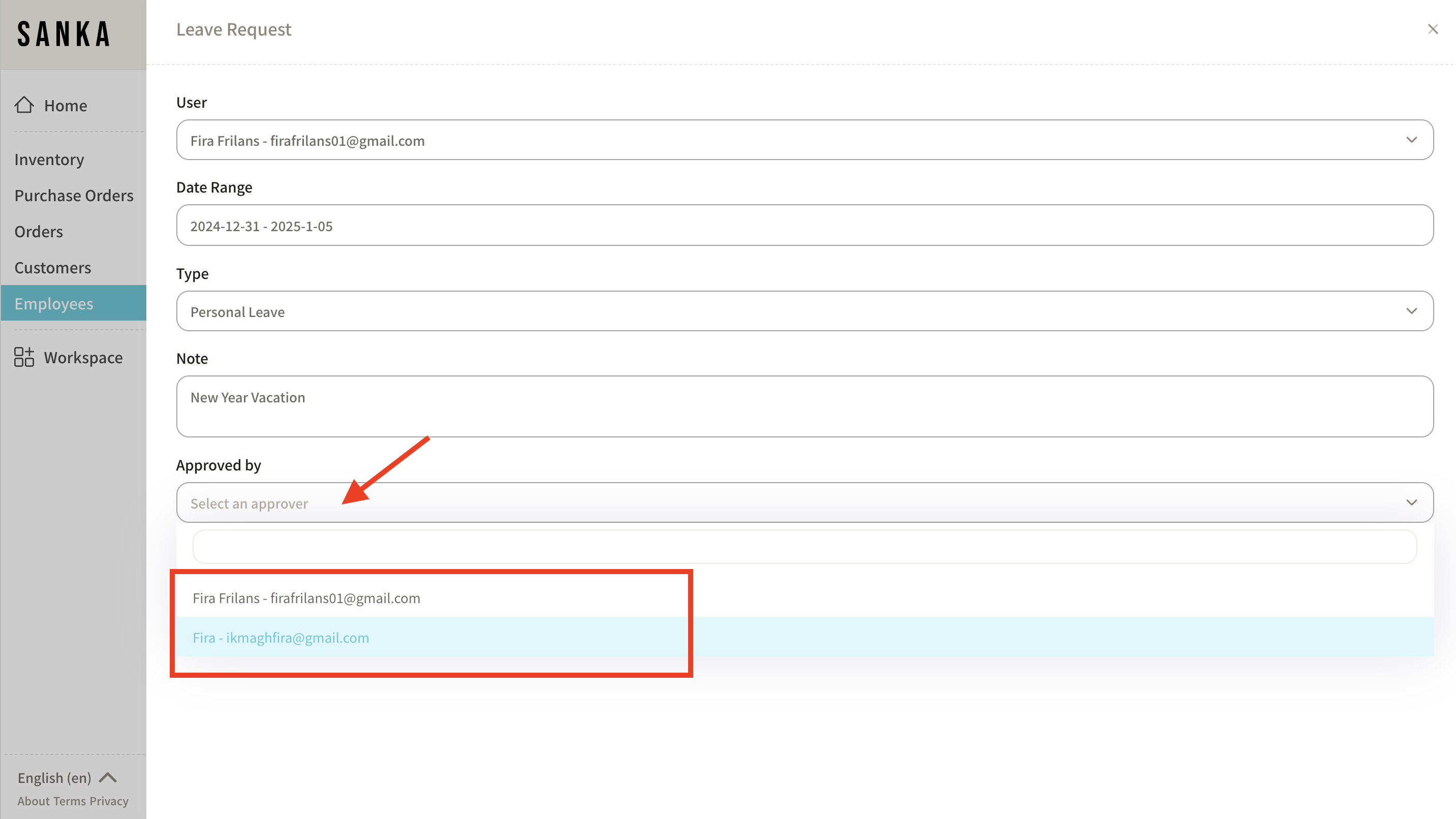
Task: Navigate to Customers
Action: [52, 267]
